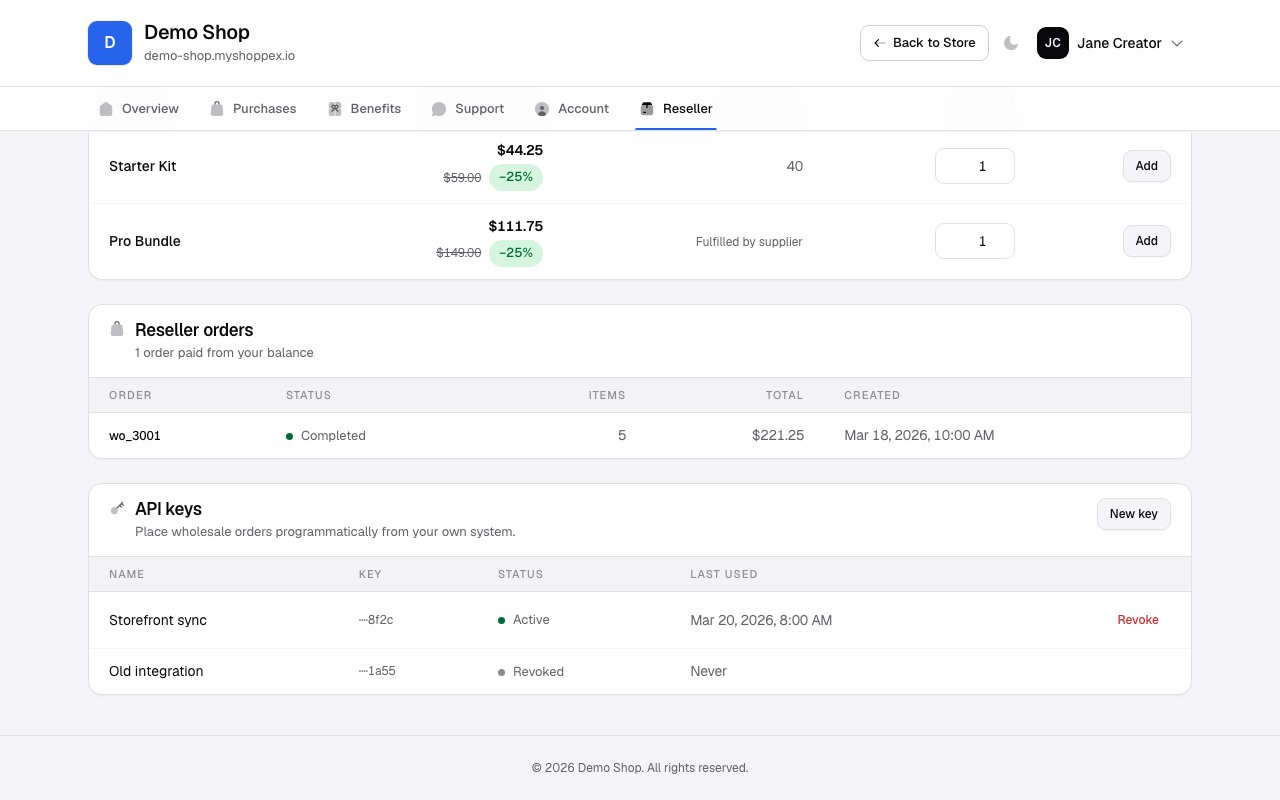Click the Starter Kit $59.00 struck-through price
Screen dimensions: 1280x800
[x=462, y=178]
